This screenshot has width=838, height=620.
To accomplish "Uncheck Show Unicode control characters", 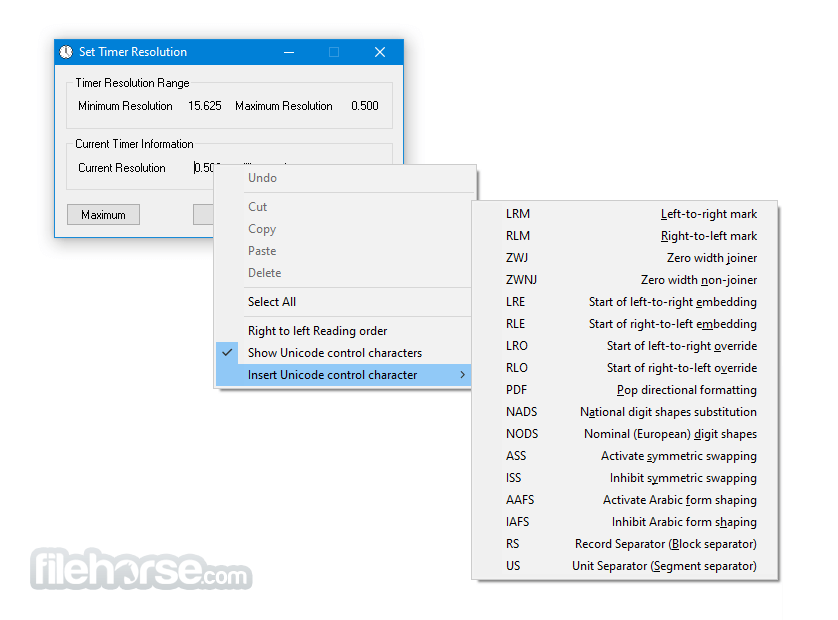I will pos(344,353).
